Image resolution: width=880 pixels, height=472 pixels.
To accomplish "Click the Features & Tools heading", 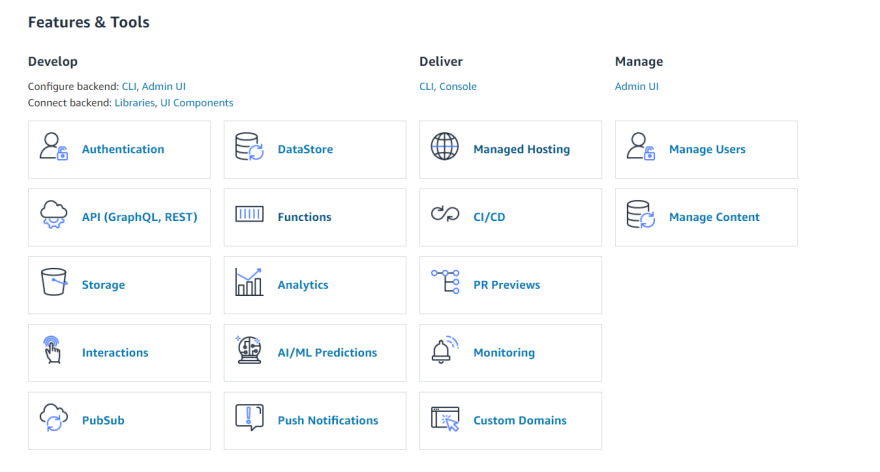I will pos(89,22).
